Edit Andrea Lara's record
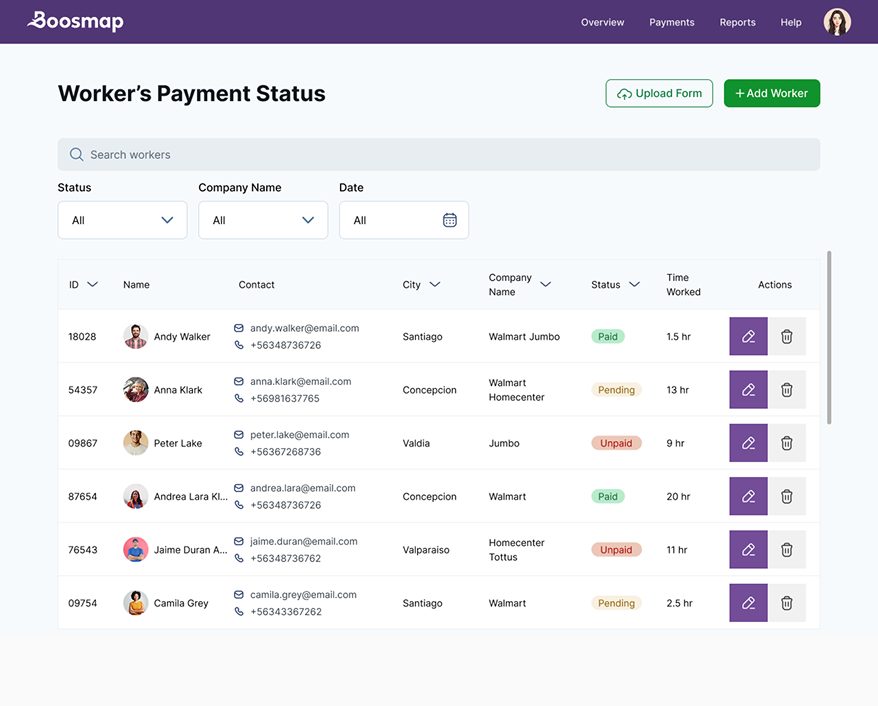 (x=748, y=496)
